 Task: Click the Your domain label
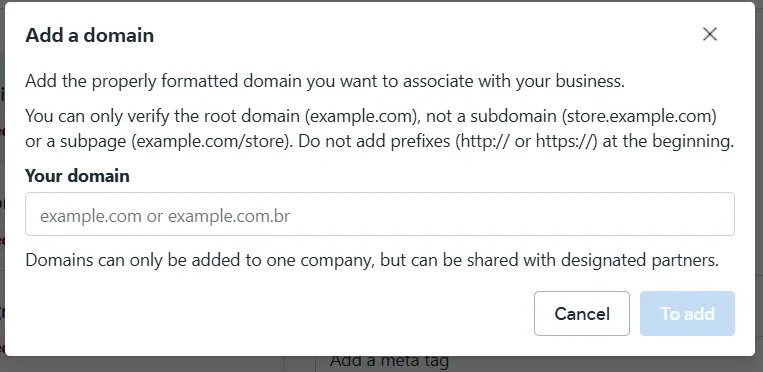pos(77,176)
